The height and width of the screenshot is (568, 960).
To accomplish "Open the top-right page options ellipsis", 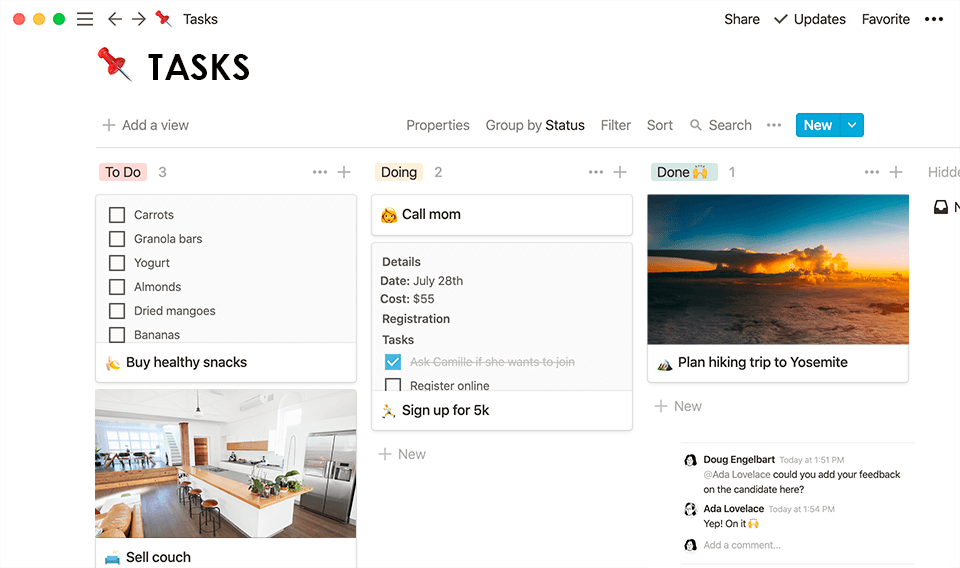I will tap(934, 19).
